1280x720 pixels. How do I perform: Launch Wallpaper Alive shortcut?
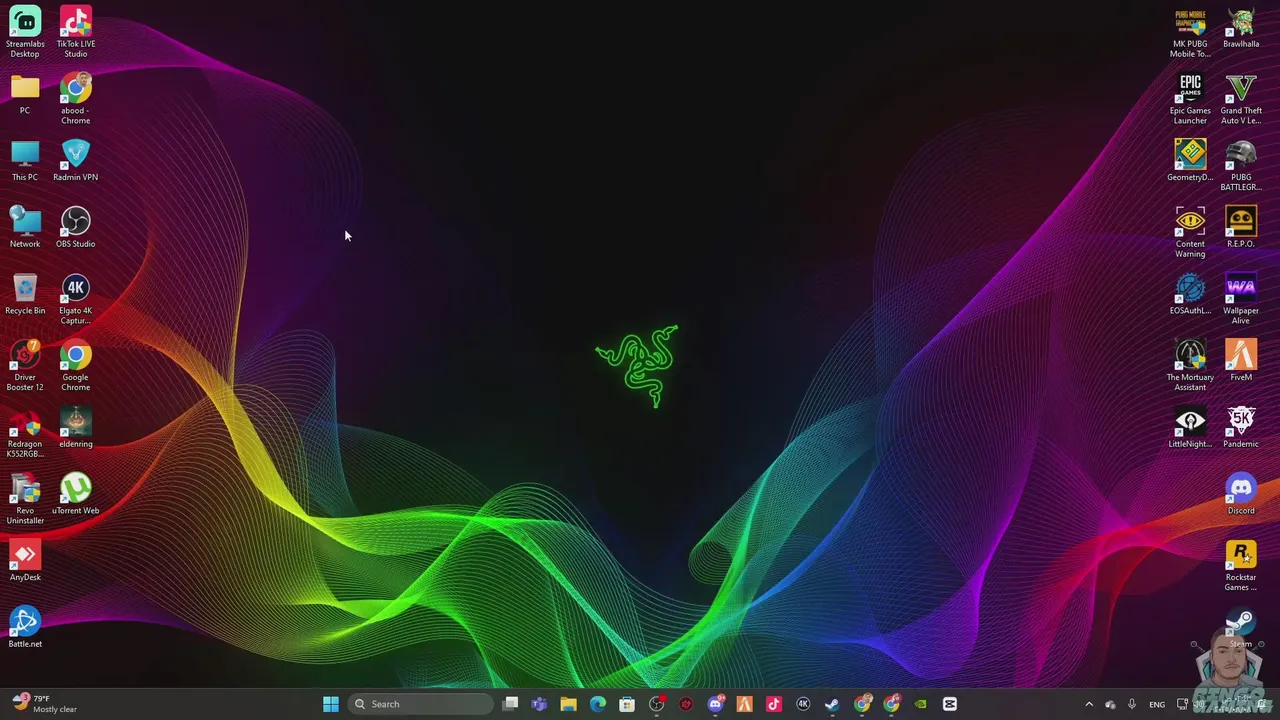click(1241, 300)
